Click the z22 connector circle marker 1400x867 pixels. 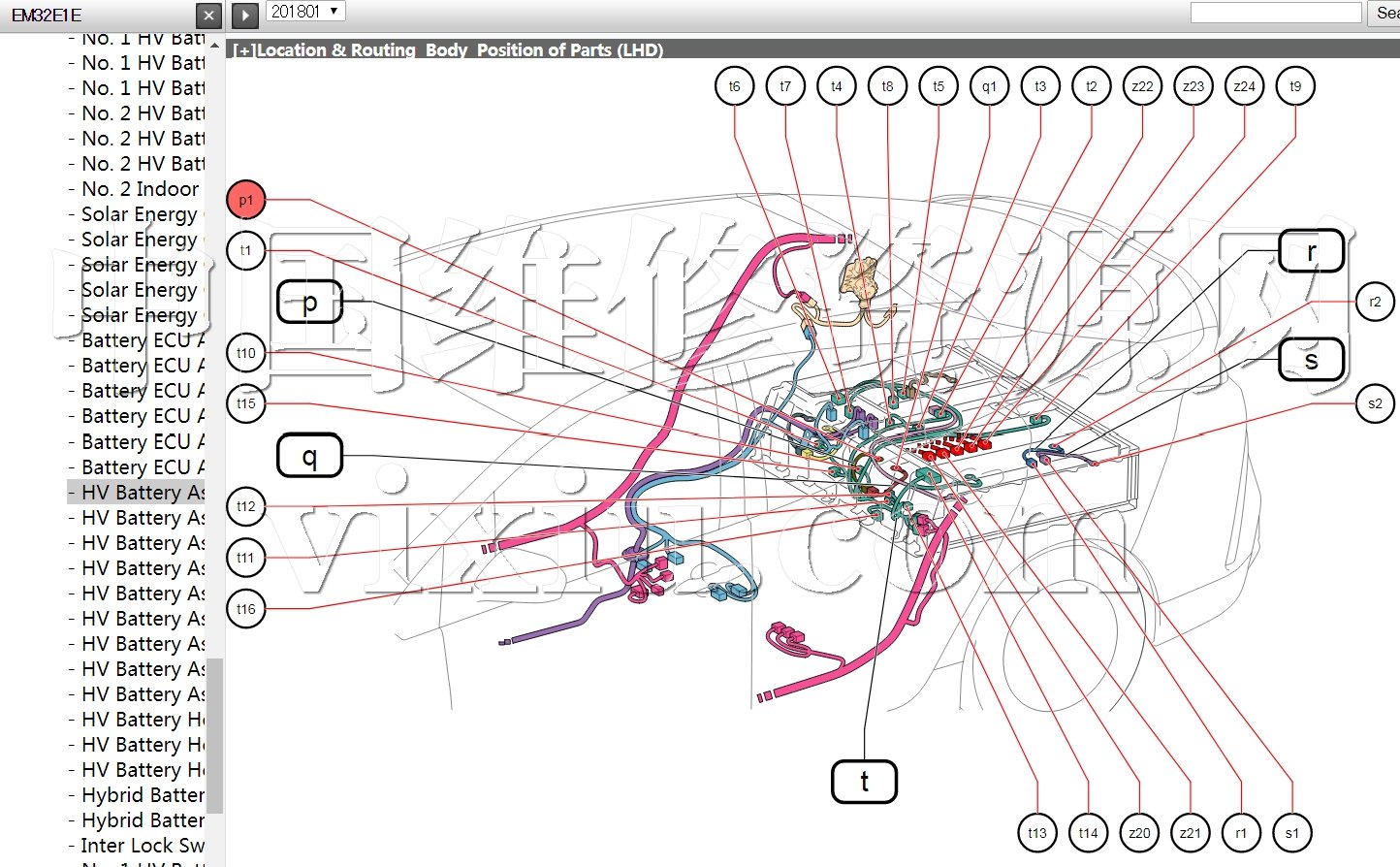(x=1142, y=86)
